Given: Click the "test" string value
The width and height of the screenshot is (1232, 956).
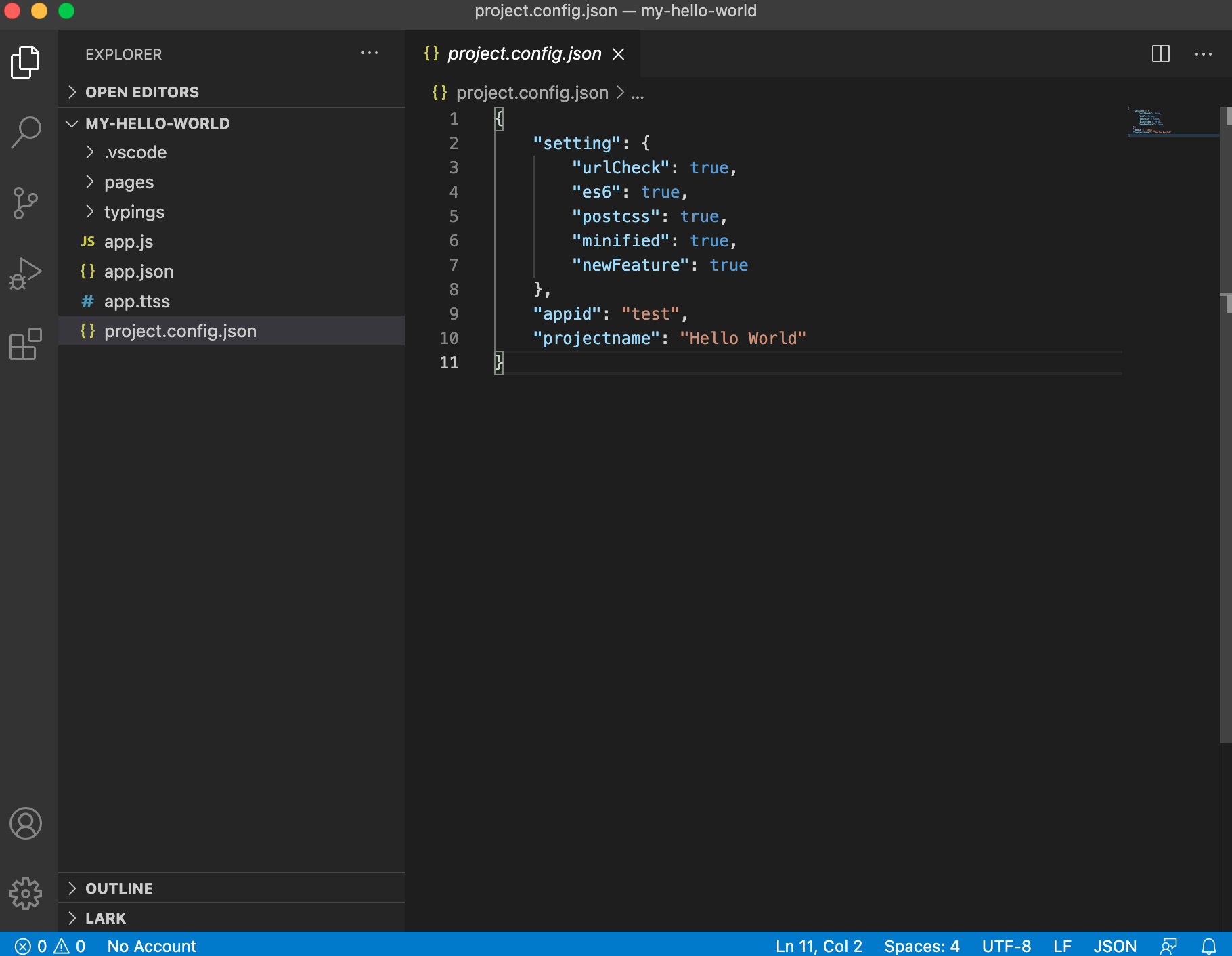Looking at the screenshot, I should click(x=651, y=313).
